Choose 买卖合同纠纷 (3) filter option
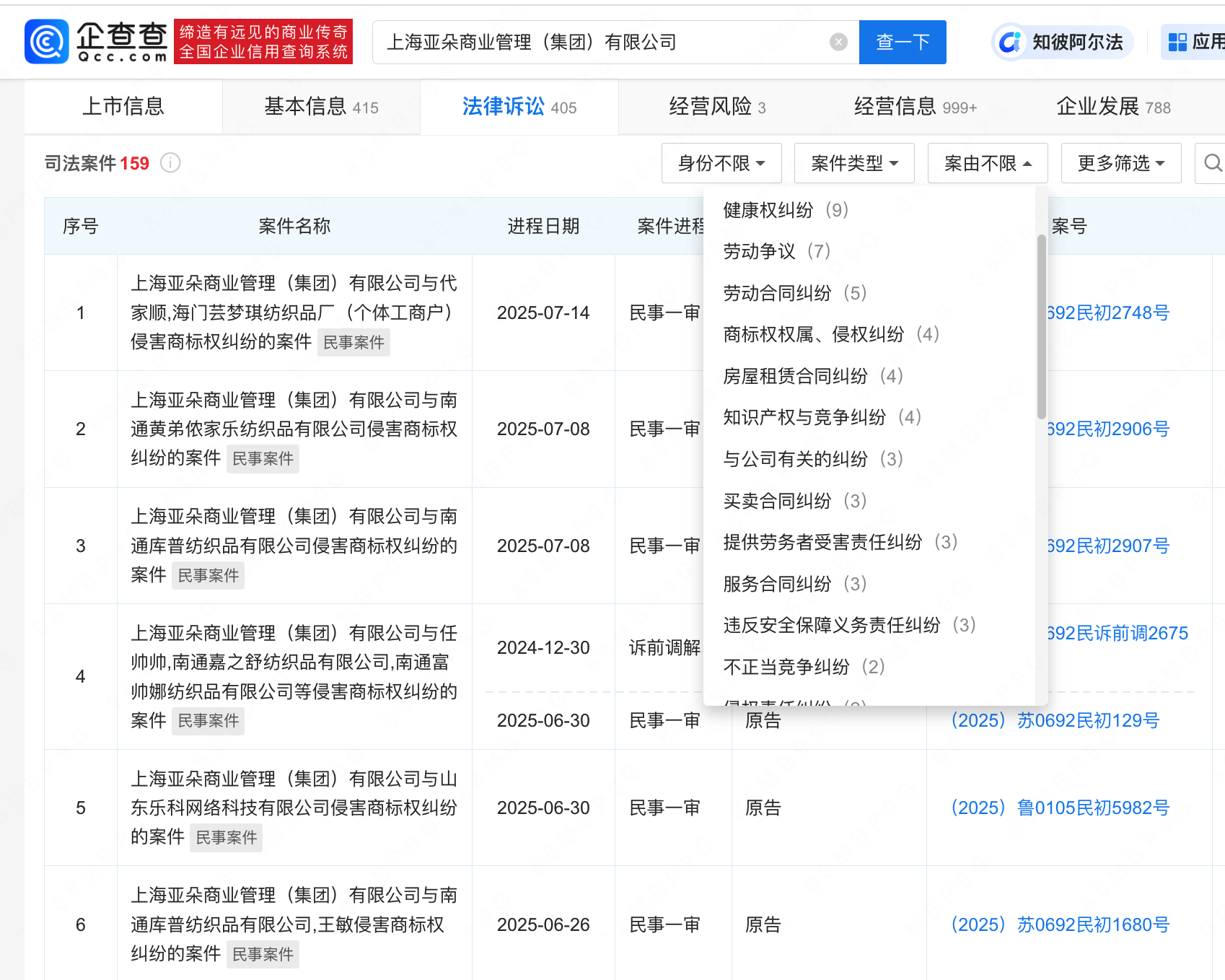 (x=794, y=501)
